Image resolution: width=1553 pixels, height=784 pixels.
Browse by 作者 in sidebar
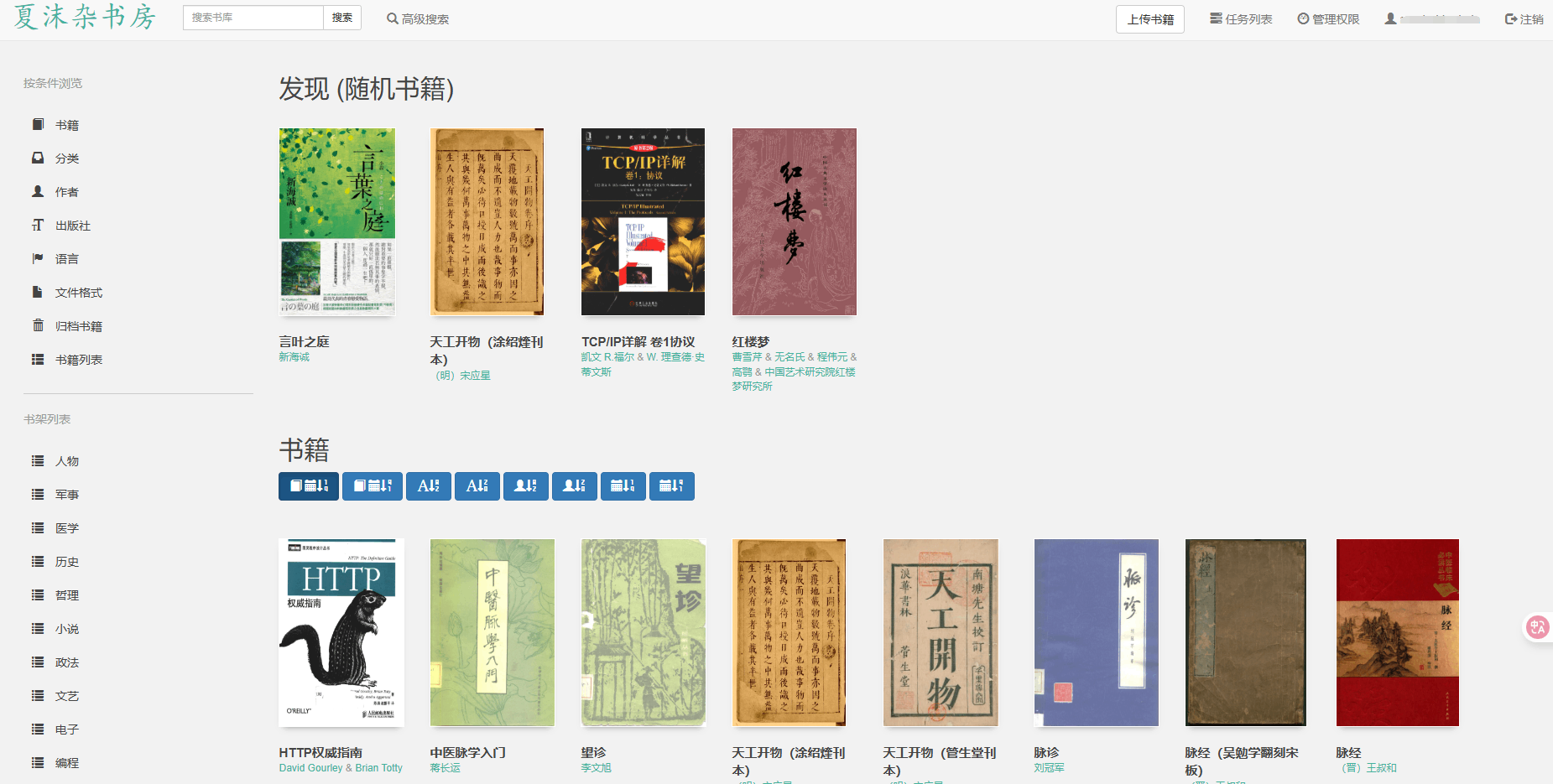[67, 192]
